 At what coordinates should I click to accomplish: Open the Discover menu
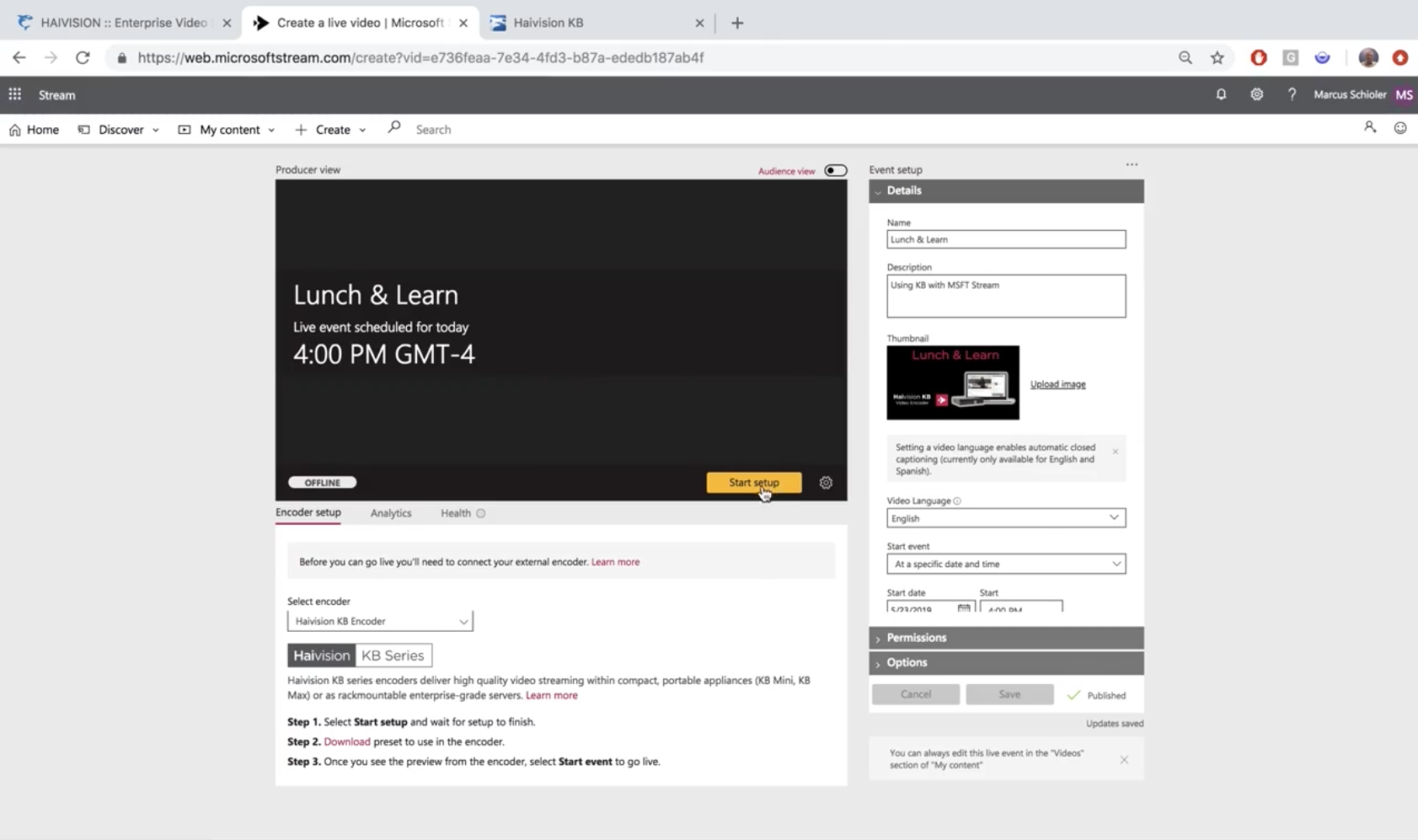[119, 130]
